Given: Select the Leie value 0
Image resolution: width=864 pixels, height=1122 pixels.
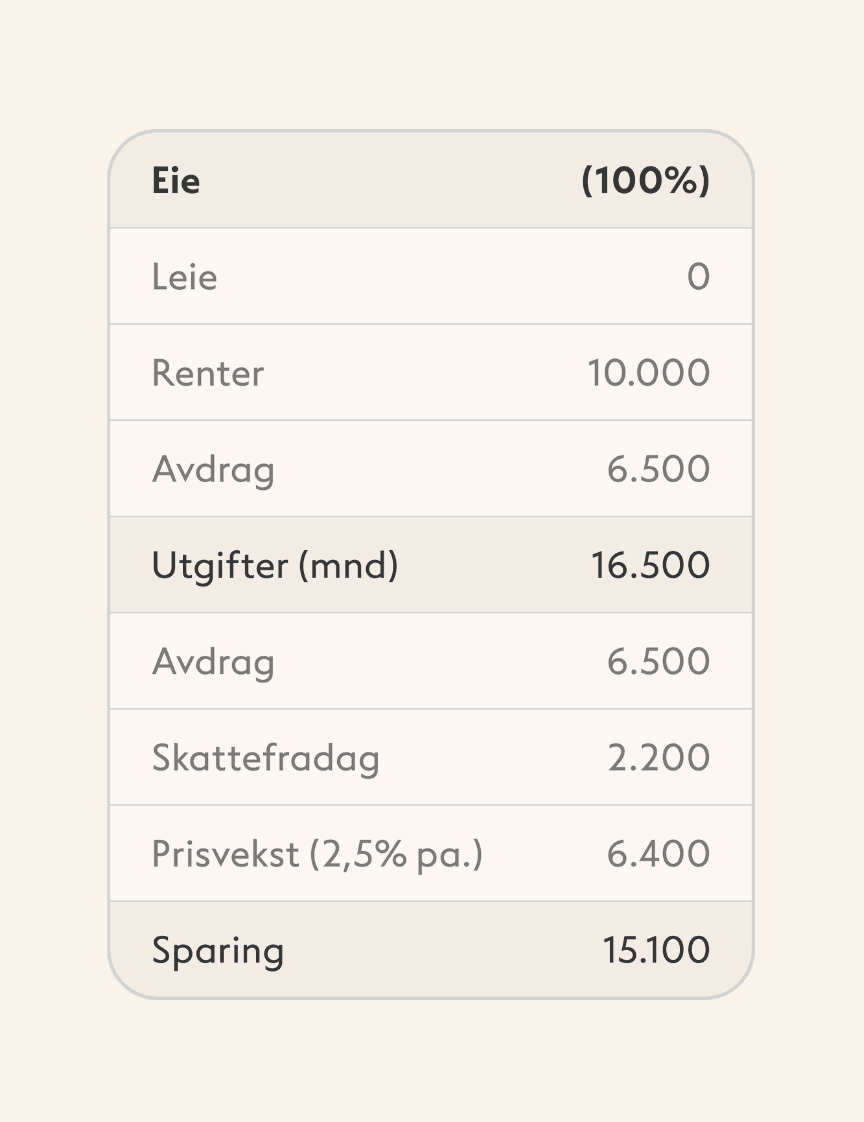Looking at the screenshot, I should tap(698, 277).
